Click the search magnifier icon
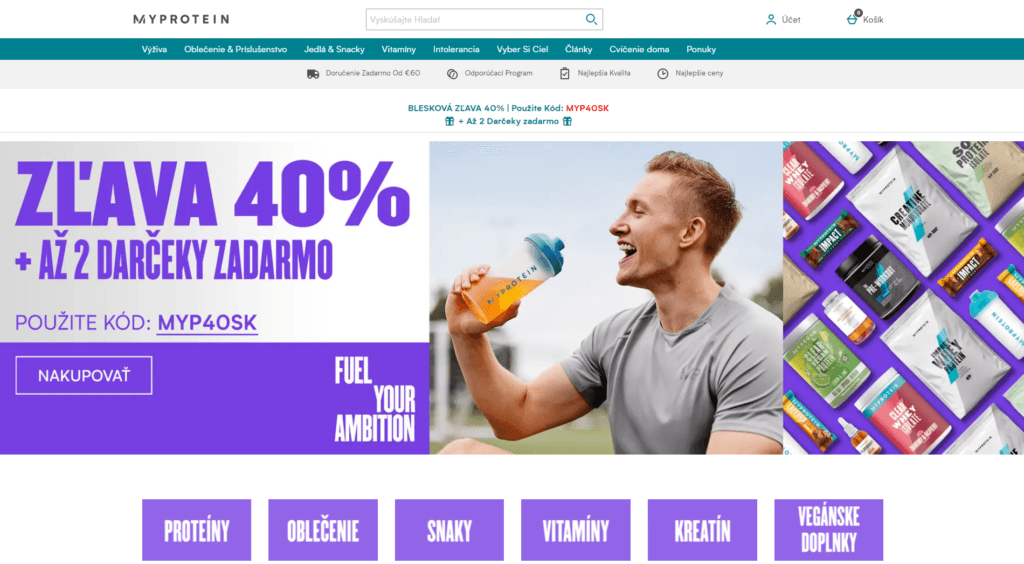Viewport: 1024px width, 564px height. tap(591, 20)
